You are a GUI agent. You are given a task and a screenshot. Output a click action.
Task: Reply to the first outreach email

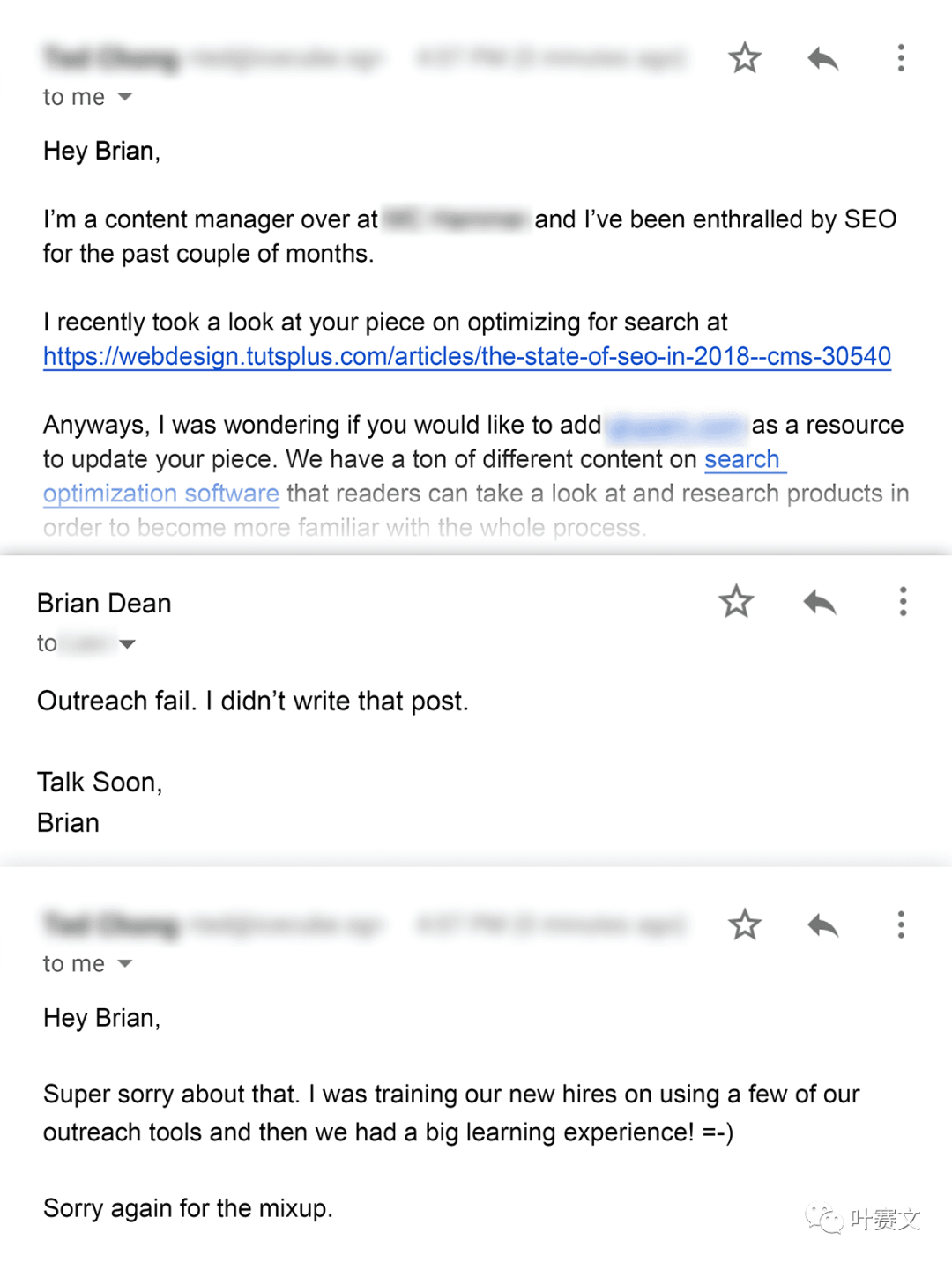coord(822,59)
